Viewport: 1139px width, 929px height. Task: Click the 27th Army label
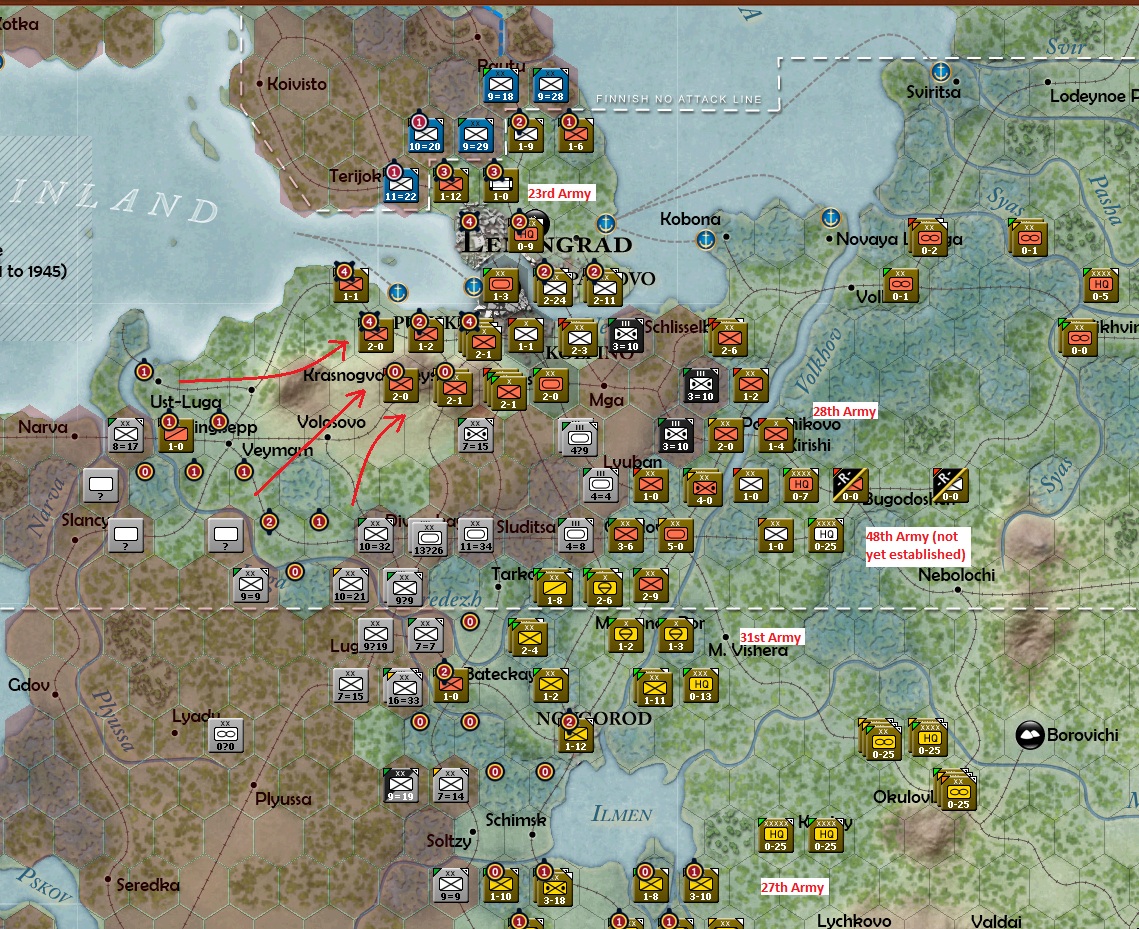(792, 887)
